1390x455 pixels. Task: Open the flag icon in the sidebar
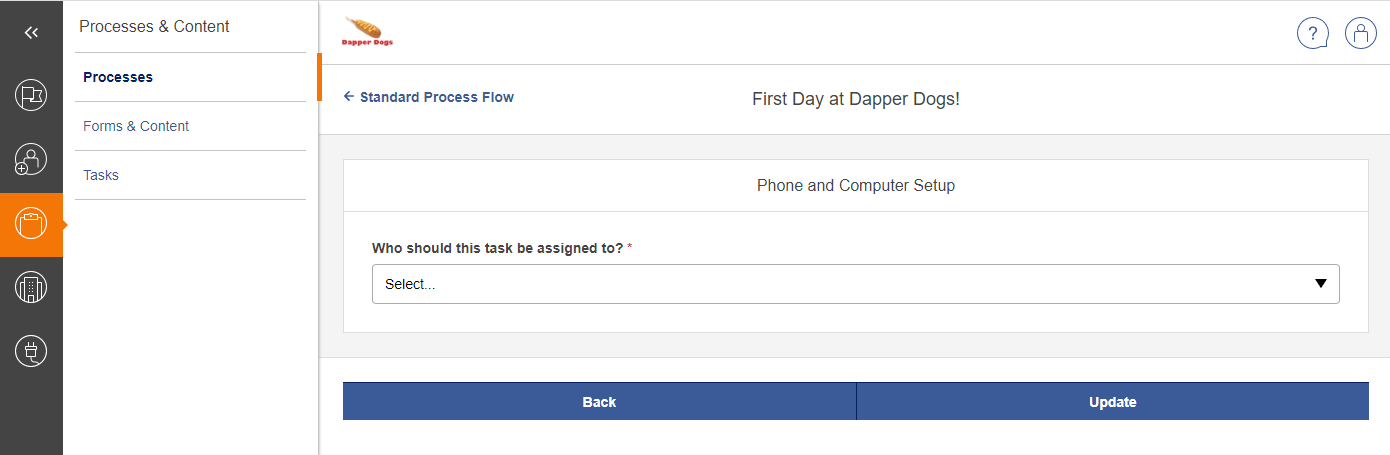point(31,96)
